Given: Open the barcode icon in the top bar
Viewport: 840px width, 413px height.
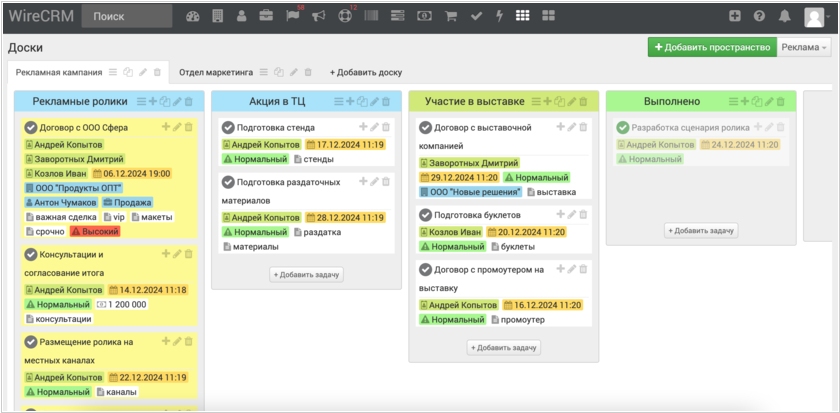Looking at the screenshot, I should (x=371, y=16).
